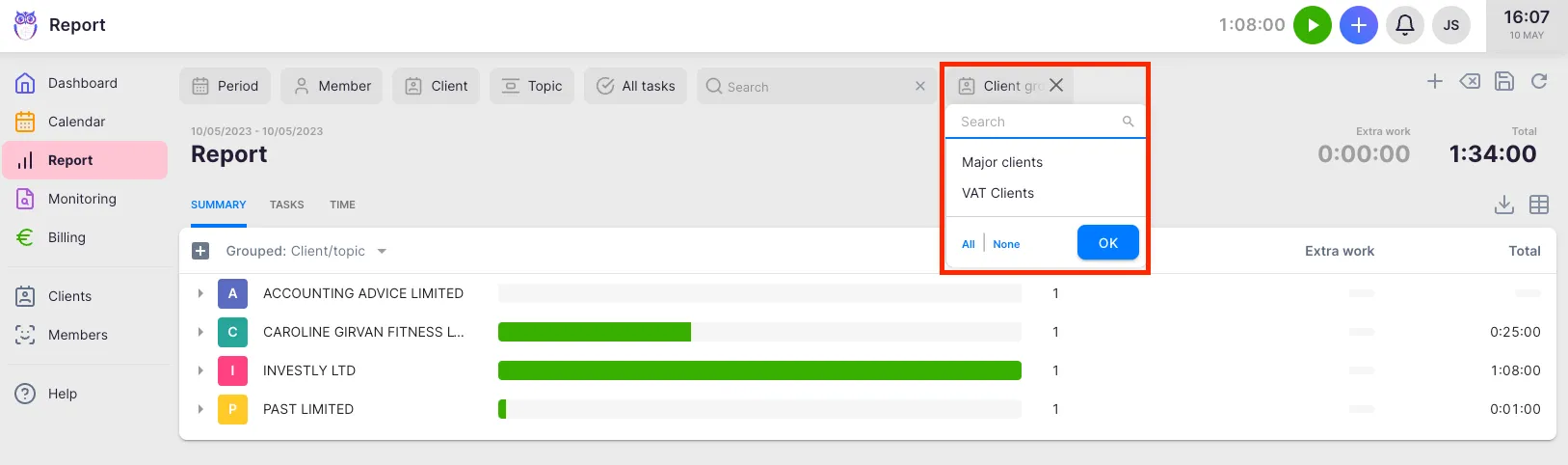Click the None link in client group popup
Image resolution: width=1568 pixels, height=465 pixels.
click(x=1006, y=244)
